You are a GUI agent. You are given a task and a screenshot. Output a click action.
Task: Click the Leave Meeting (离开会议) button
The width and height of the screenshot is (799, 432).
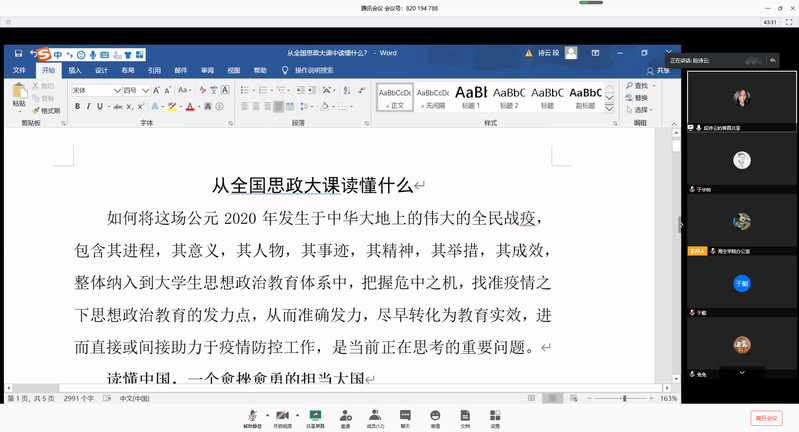point(766,417)
